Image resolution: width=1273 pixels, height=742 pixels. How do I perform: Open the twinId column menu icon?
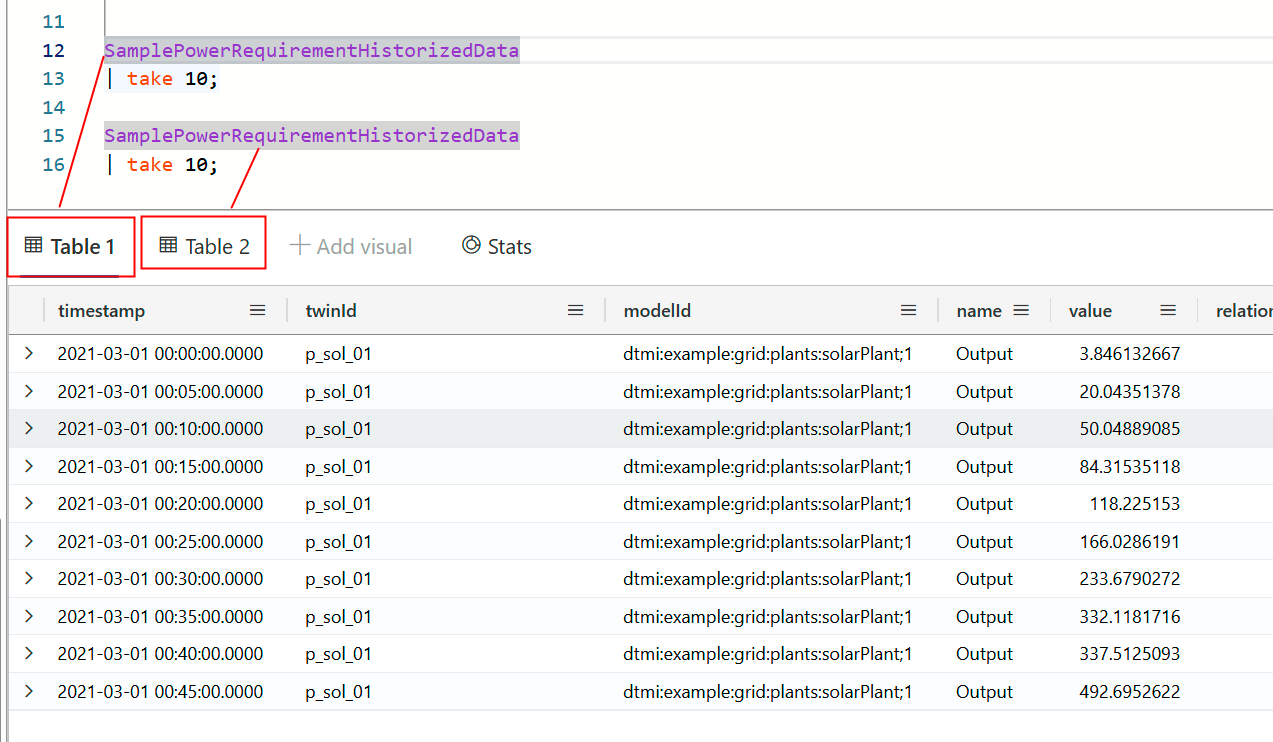pyautogui.click(x=575, y=310)
